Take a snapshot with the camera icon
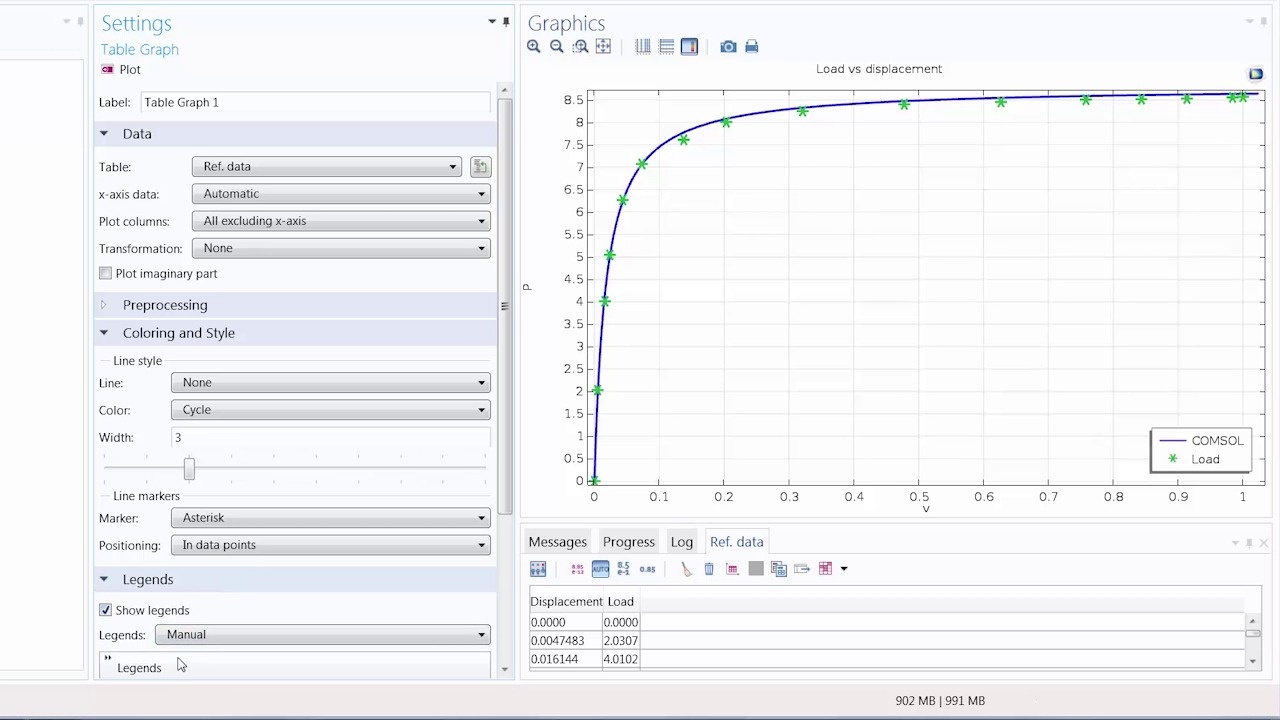This screenshot has height=720, width=1280. pyautogui.click(x=728, y=47)
